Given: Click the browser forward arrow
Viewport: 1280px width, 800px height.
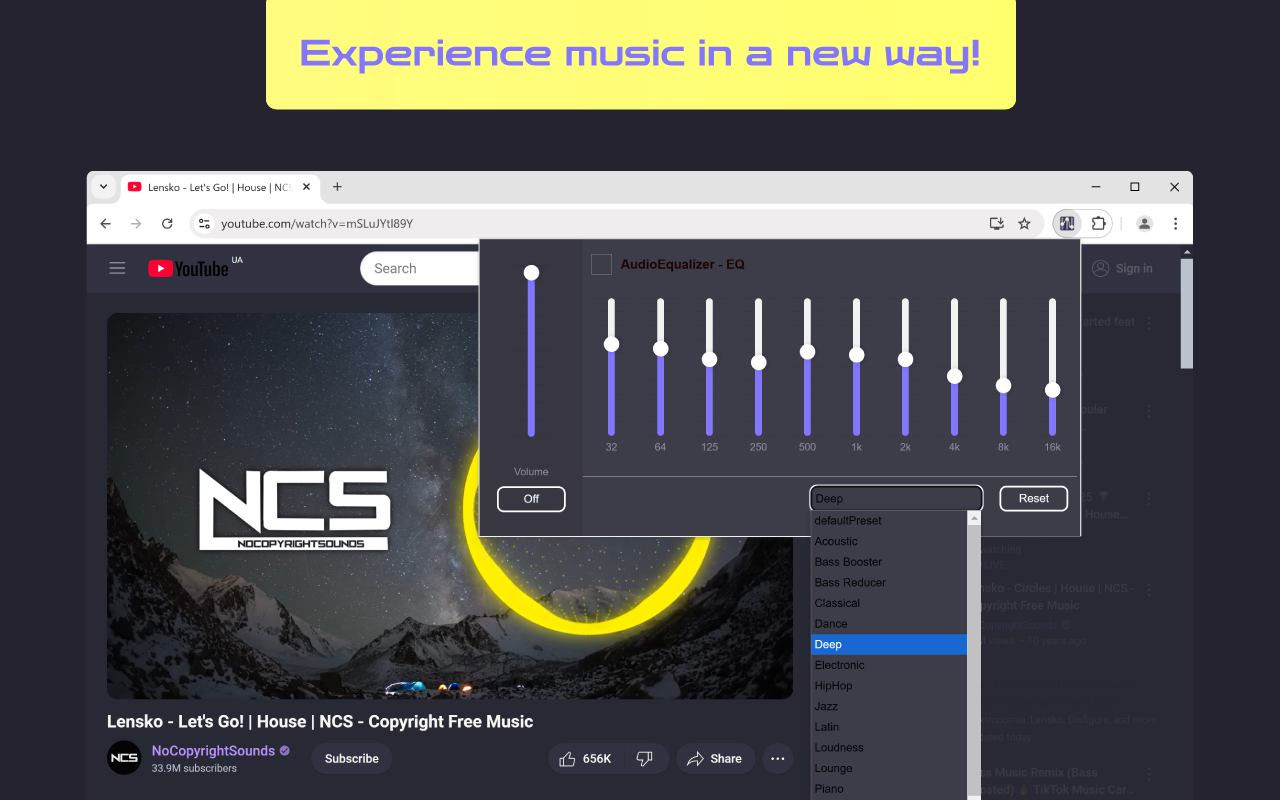Looking at the screenshot, I should point(136,223).
